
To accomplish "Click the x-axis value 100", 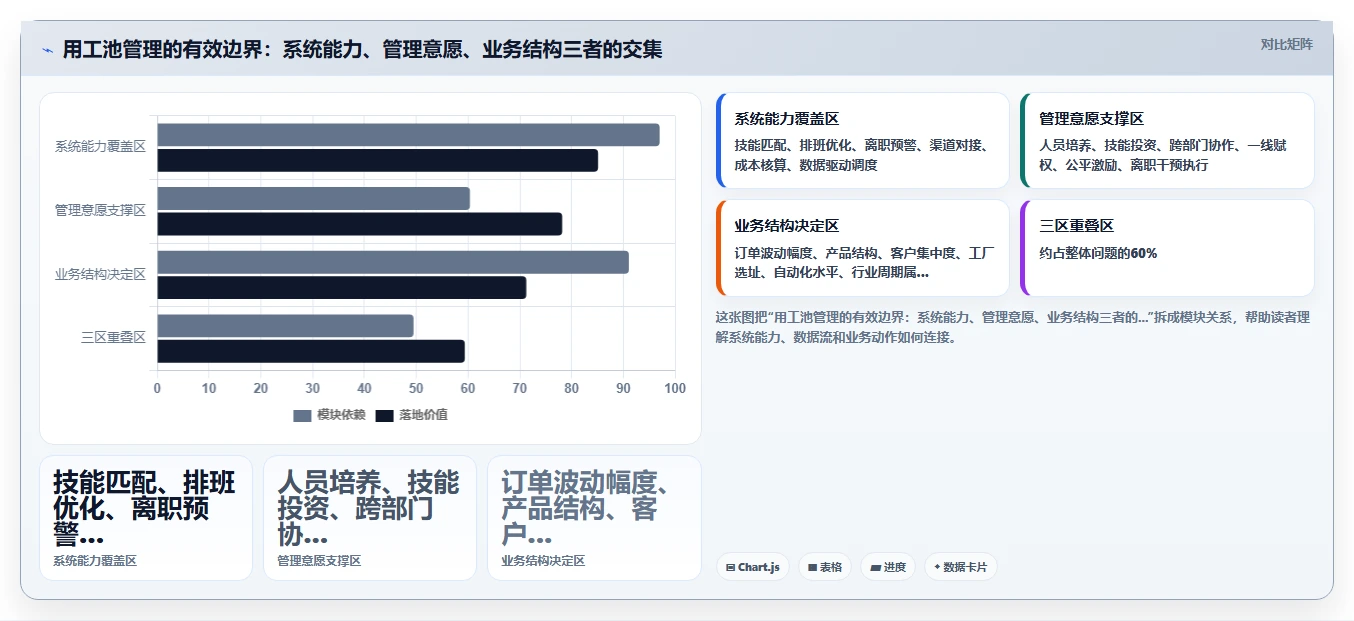I will coord(675,389).
